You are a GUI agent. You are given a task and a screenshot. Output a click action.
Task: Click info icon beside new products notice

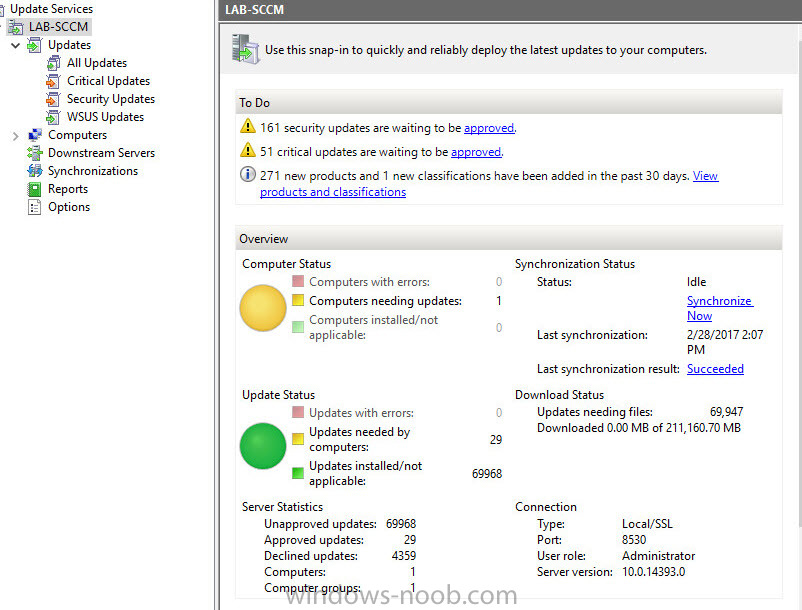click(x=248, y=174)
